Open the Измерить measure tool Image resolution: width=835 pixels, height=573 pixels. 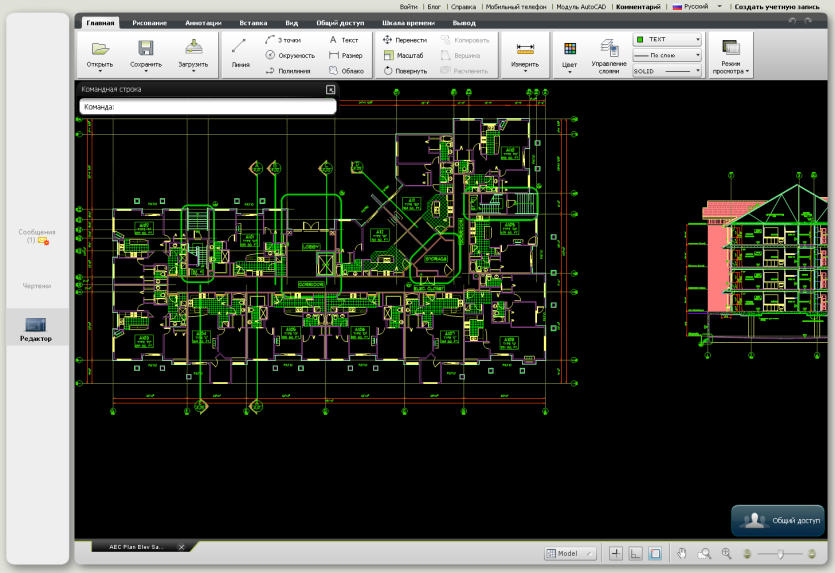(x=525, y=55)
